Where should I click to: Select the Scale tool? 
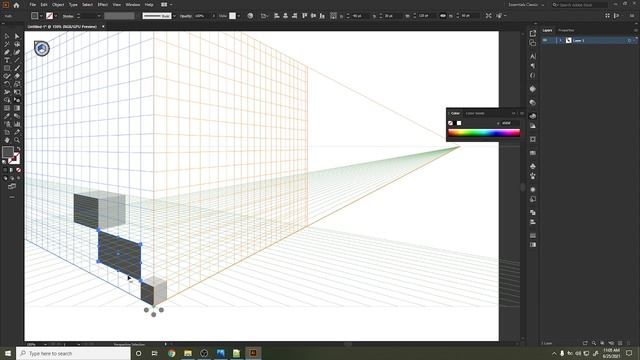coord(17,84)
